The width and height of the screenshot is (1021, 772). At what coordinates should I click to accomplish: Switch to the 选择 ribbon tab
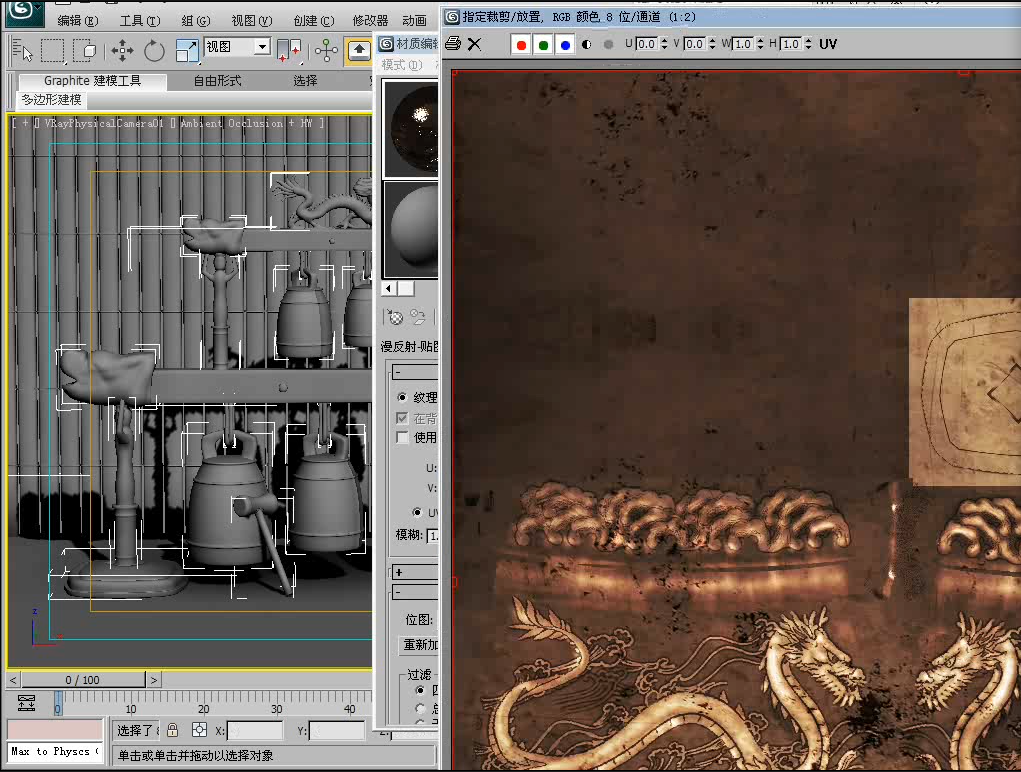click(x=305, y=81)
